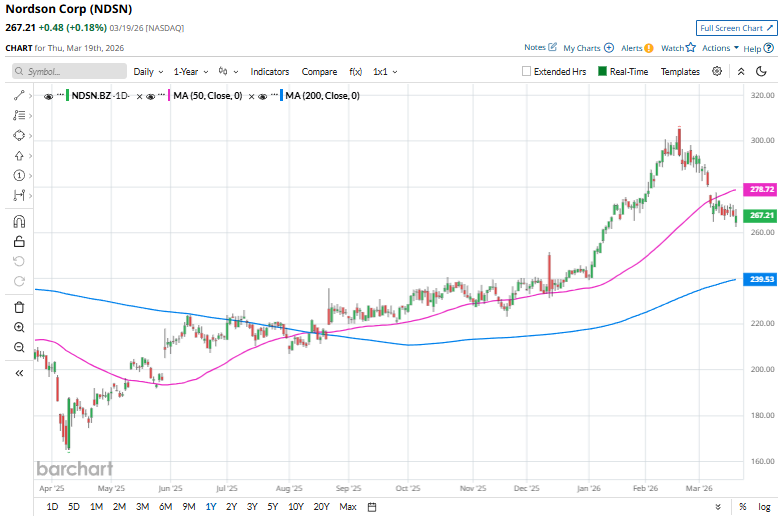This screenshot has width=778, height=520.
Task: Zoom in using the magnifier plus icon
Action: pyautogui.click(x=19, y=327)
